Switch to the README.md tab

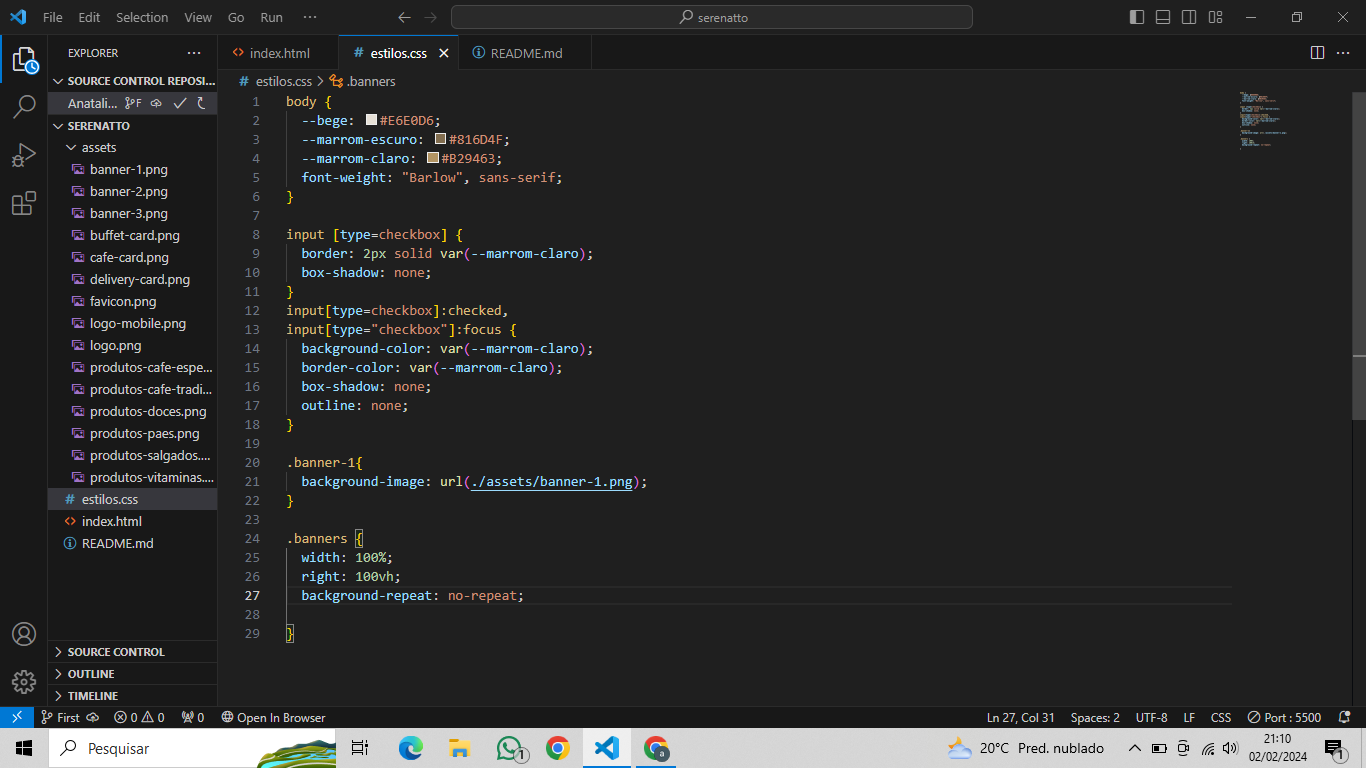[525, 53]
